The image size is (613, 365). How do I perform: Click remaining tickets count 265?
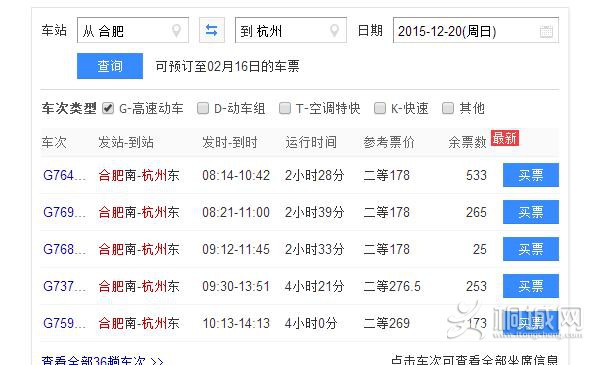point(476,212)
